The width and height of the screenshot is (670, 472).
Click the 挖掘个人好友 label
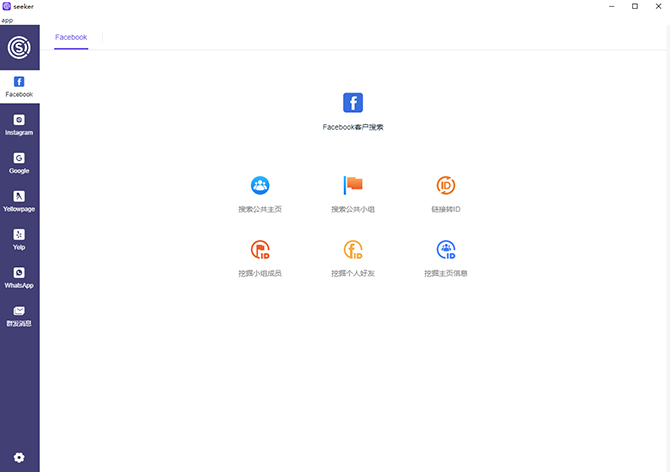(x=353, y=273)
